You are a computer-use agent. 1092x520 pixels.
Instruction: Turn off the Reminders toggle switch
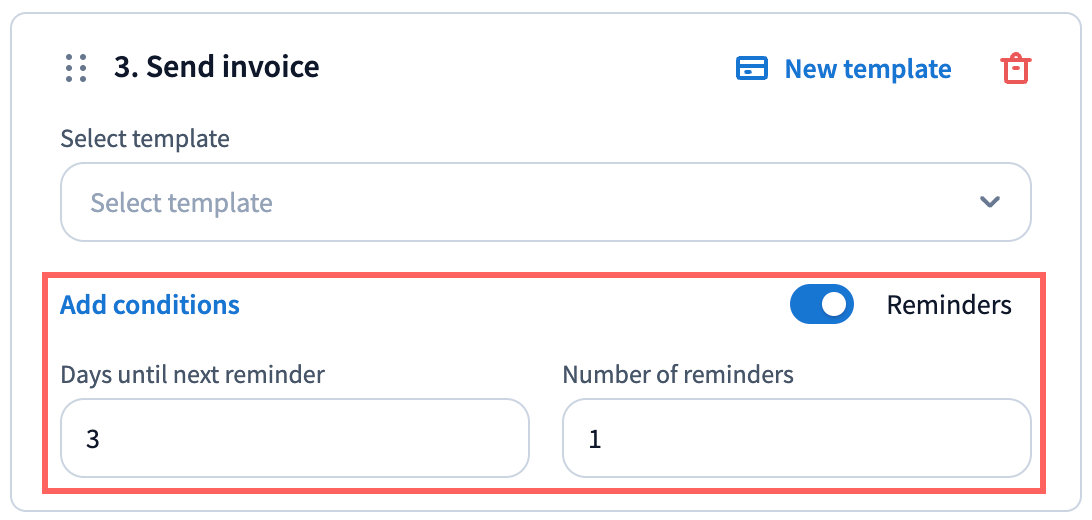click(x=821, y=305)
